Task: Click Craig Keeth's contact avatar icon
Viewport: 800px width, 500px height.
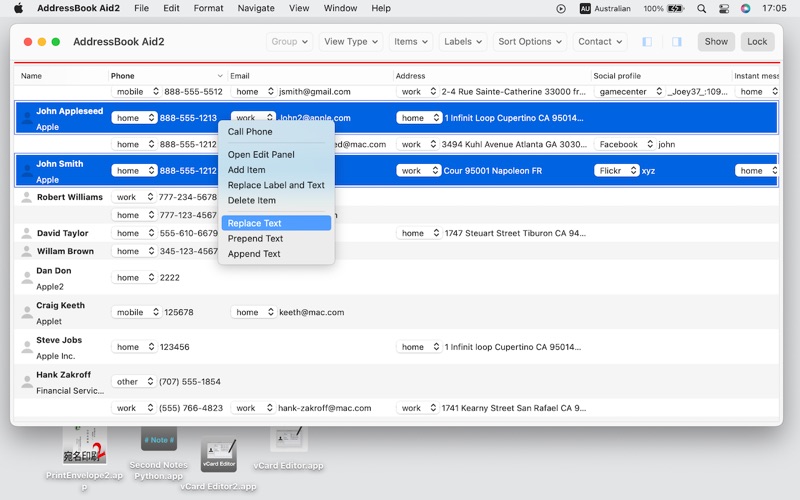Action: 27,313
